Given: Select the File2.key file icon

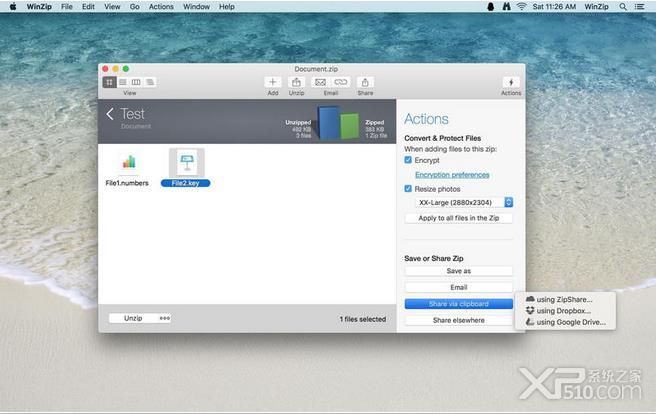Looking at the screenshot, I should pyautogui.click(x=187, y=162).
